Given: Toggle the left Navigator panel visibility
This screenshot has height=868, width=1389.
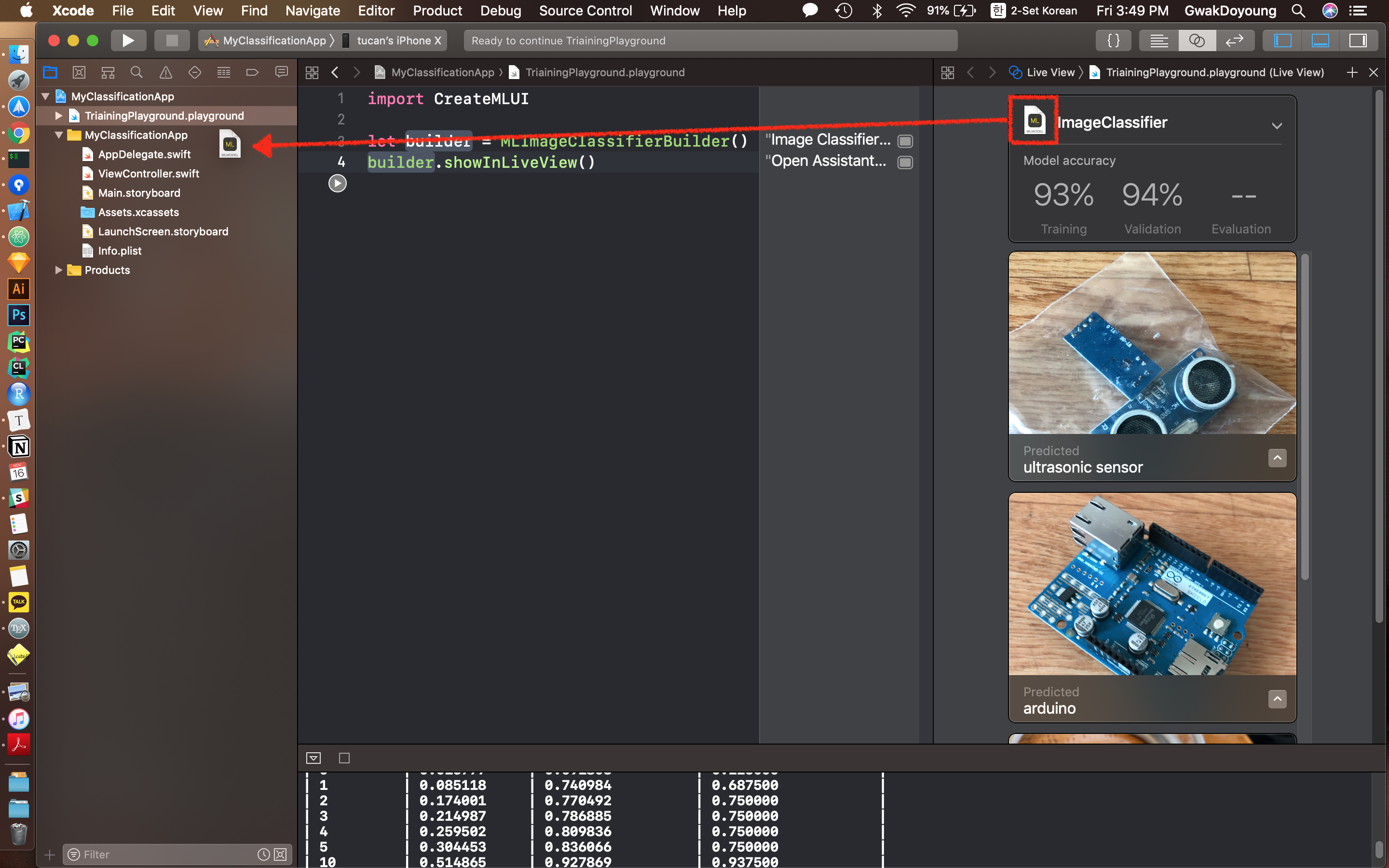Looking at the screenshot, I should pos(1283,40).
